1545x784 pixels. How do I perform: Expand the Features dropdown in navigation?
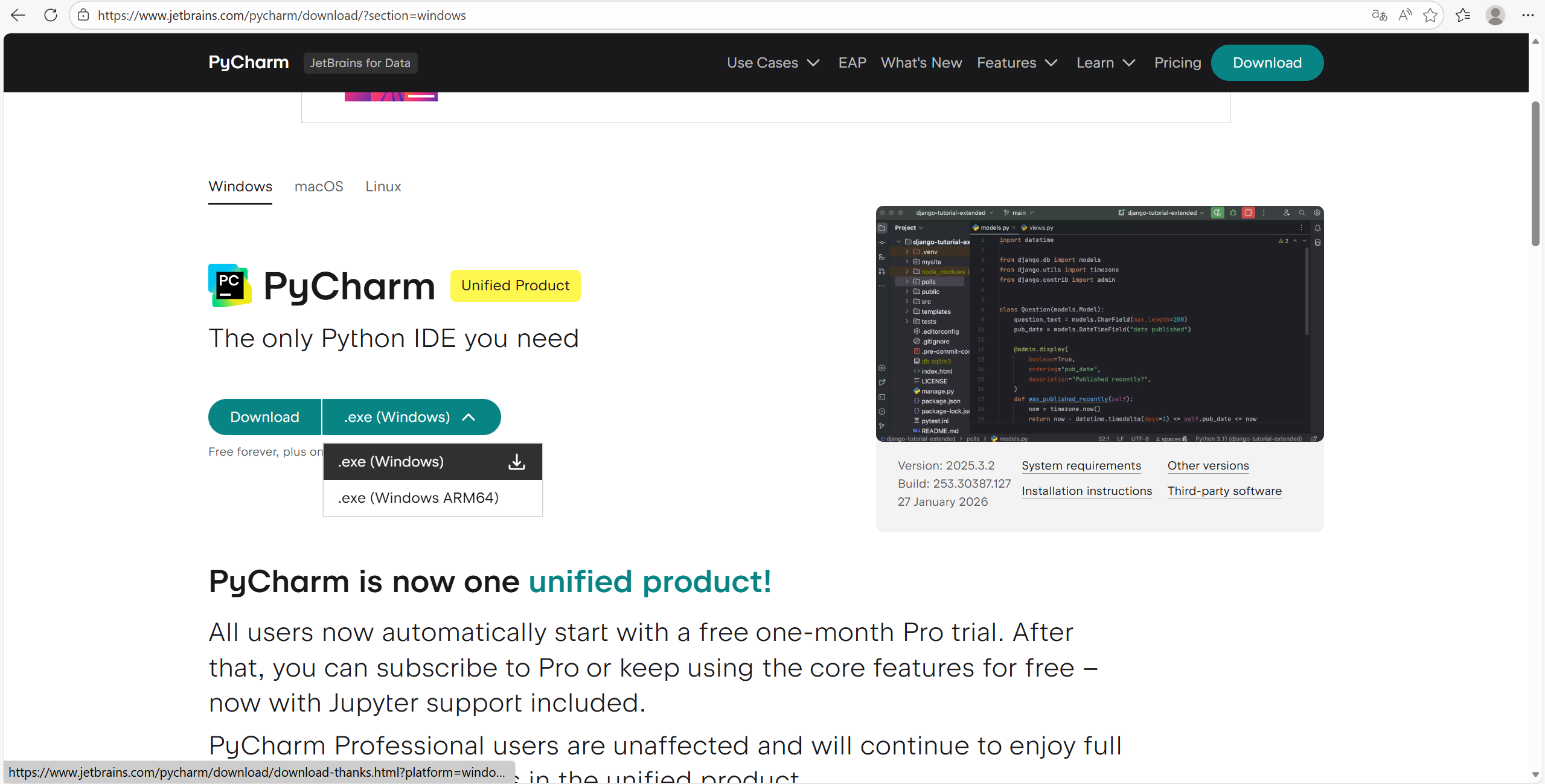(1017, 63)
